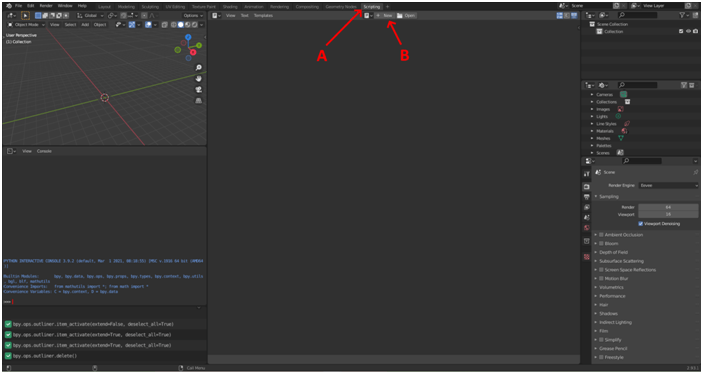Switch to orthographic view grid icon

coord(199,101)
